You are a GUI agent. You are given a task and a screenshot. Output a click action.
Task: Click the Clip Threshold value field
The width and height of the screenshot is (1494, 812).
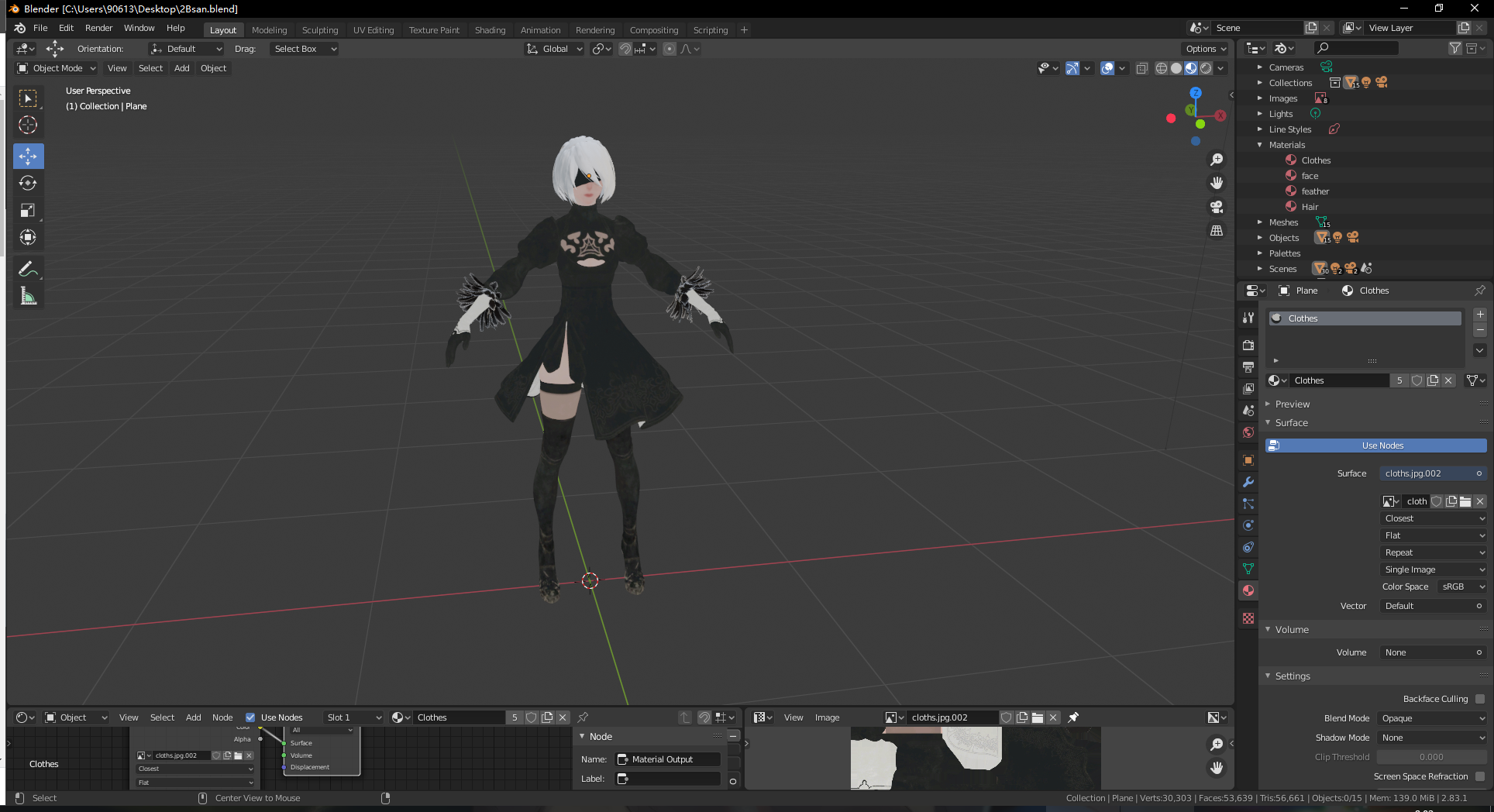[1431, 757]
